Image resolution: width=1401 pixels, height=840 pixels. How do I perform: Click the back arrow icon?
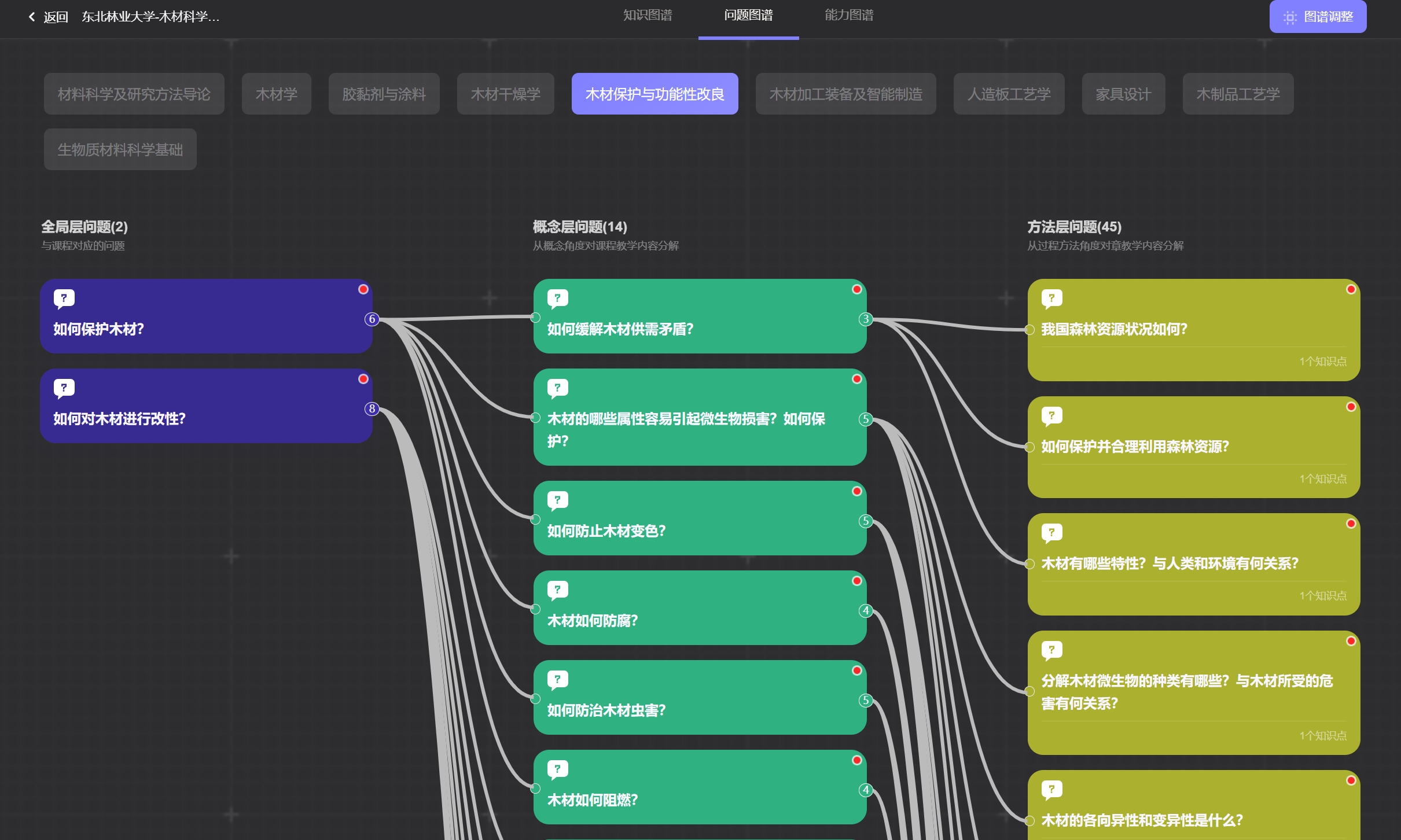point(32,17)
